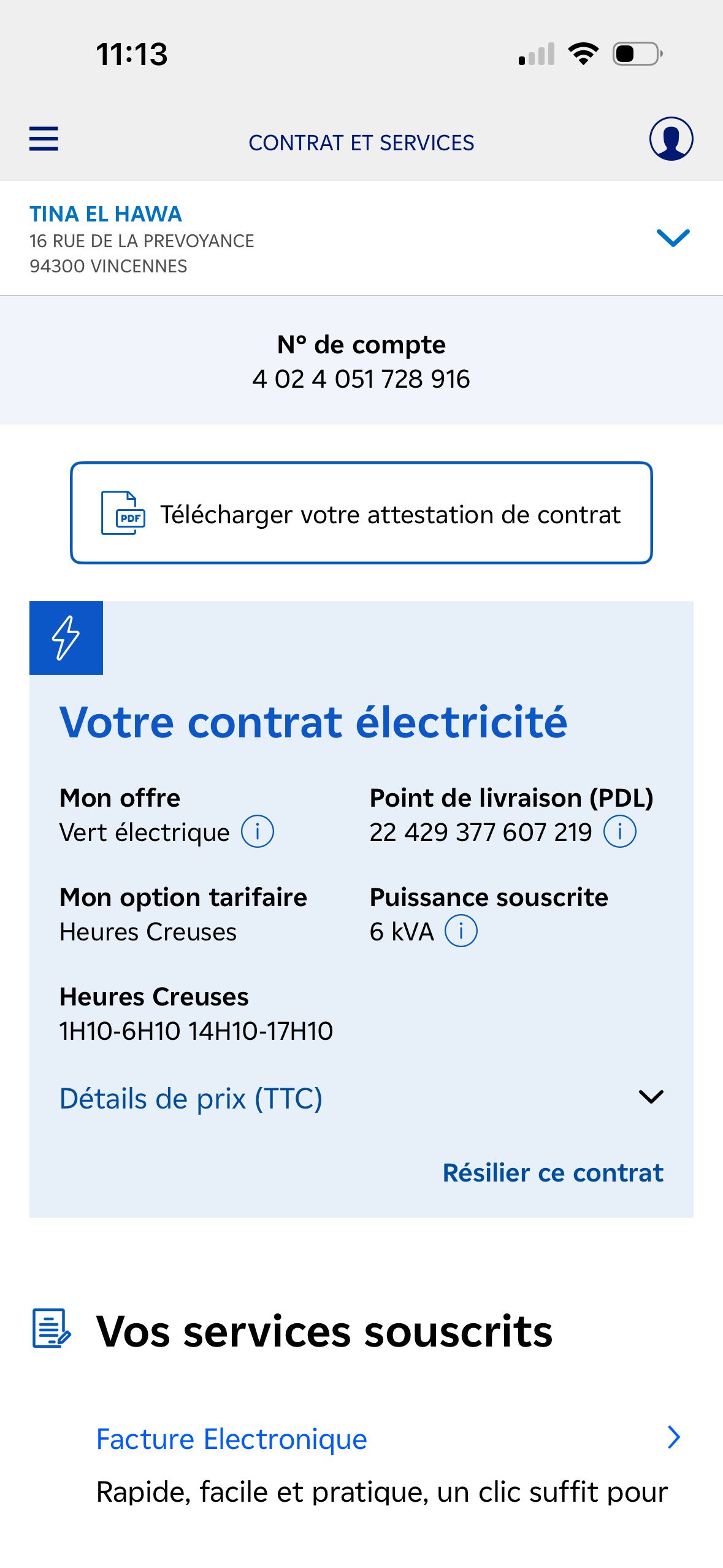
Task: Show info about Point de livraison
Action: click(x=620, y=832)
